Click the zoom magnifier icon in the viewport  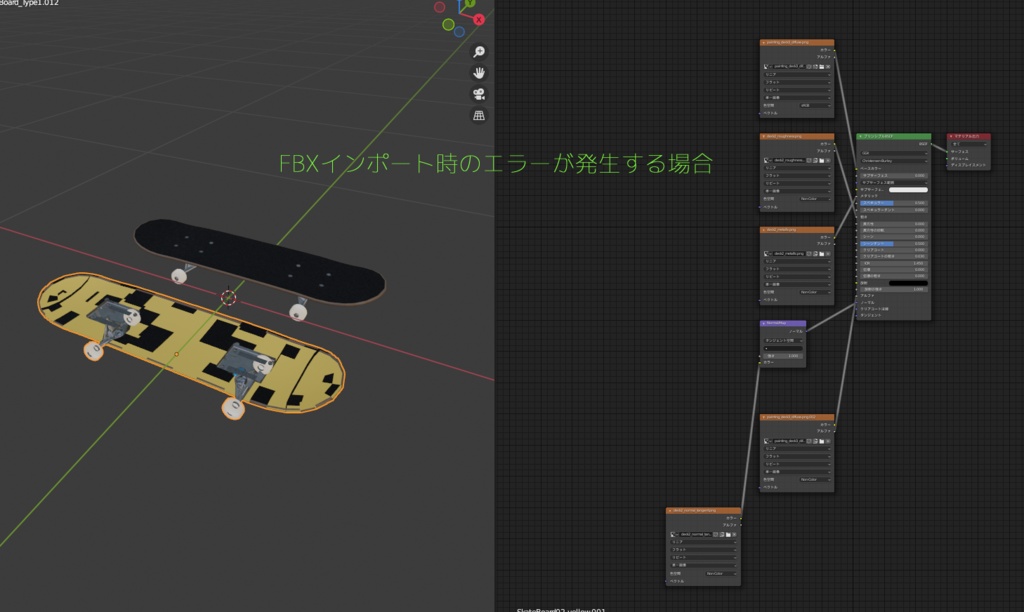pyautogui.click(x=478, y=52)
